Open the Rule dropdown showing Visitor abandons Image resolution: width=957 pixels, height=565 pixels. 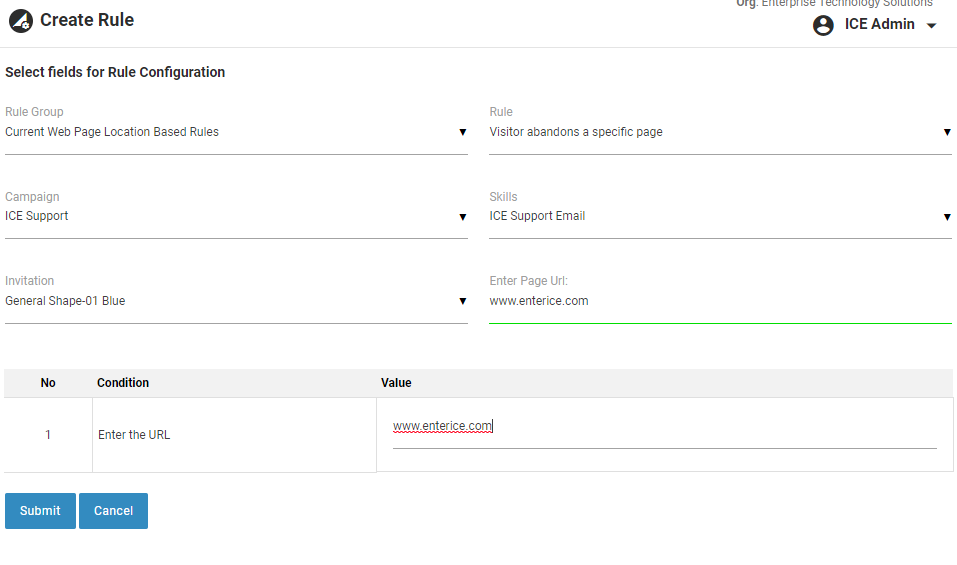click(x=720, y=132)
